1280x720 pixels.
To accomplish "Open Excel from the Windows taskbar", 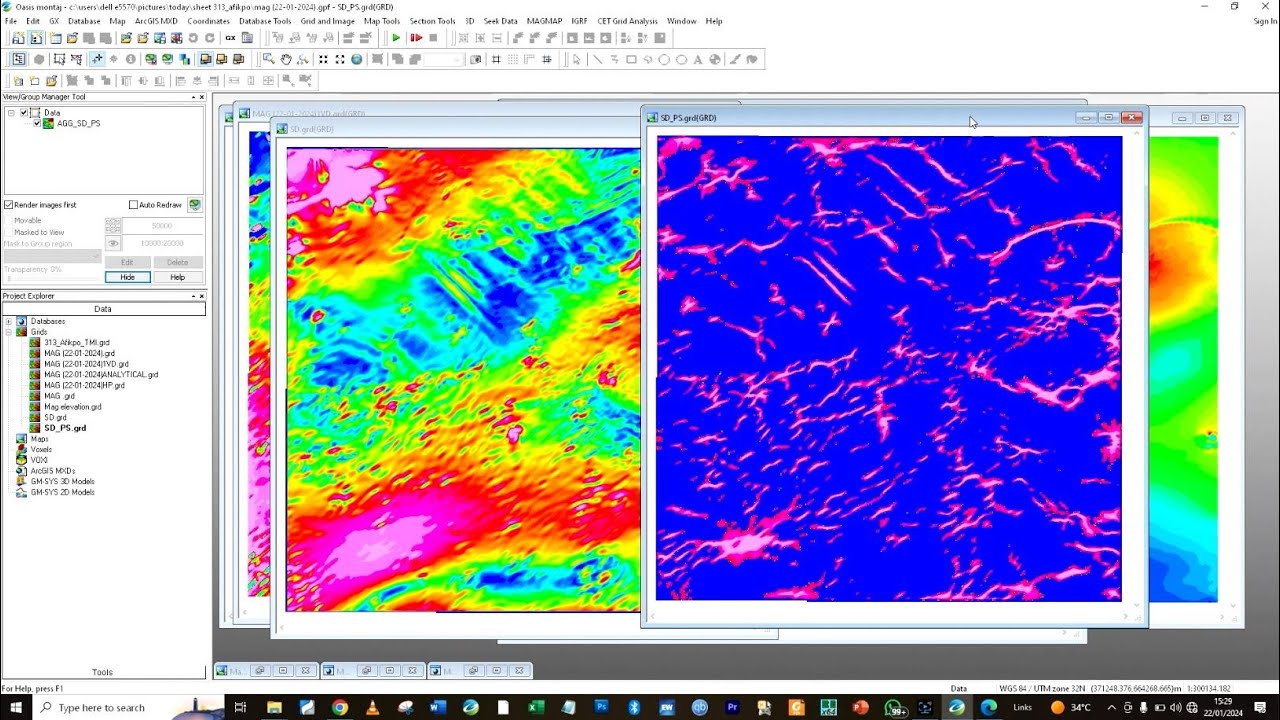I will tap(536, 707).
